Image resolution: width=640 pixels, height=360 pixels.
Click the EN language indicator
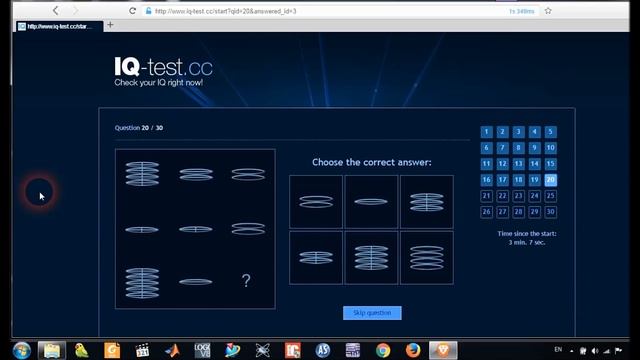(x=558, y=350)
